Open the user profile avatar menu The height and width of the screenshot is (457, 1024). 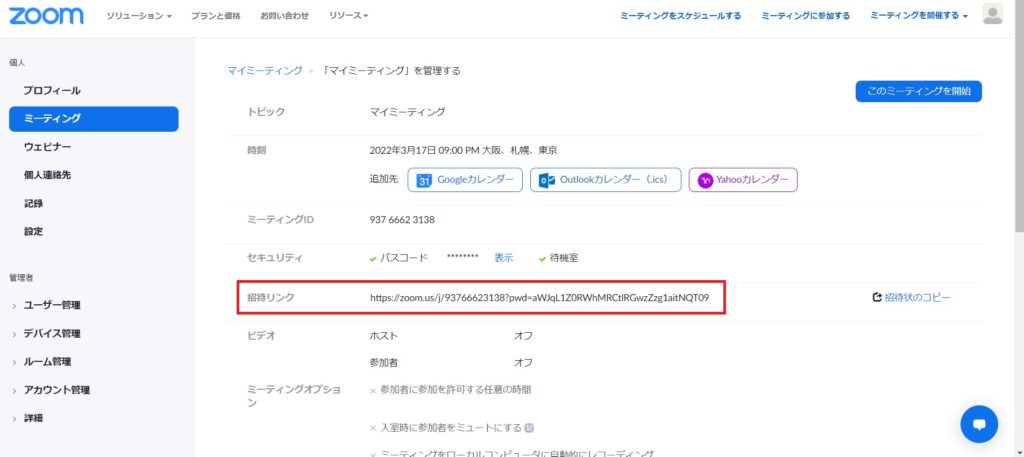[x=992, y=14]
